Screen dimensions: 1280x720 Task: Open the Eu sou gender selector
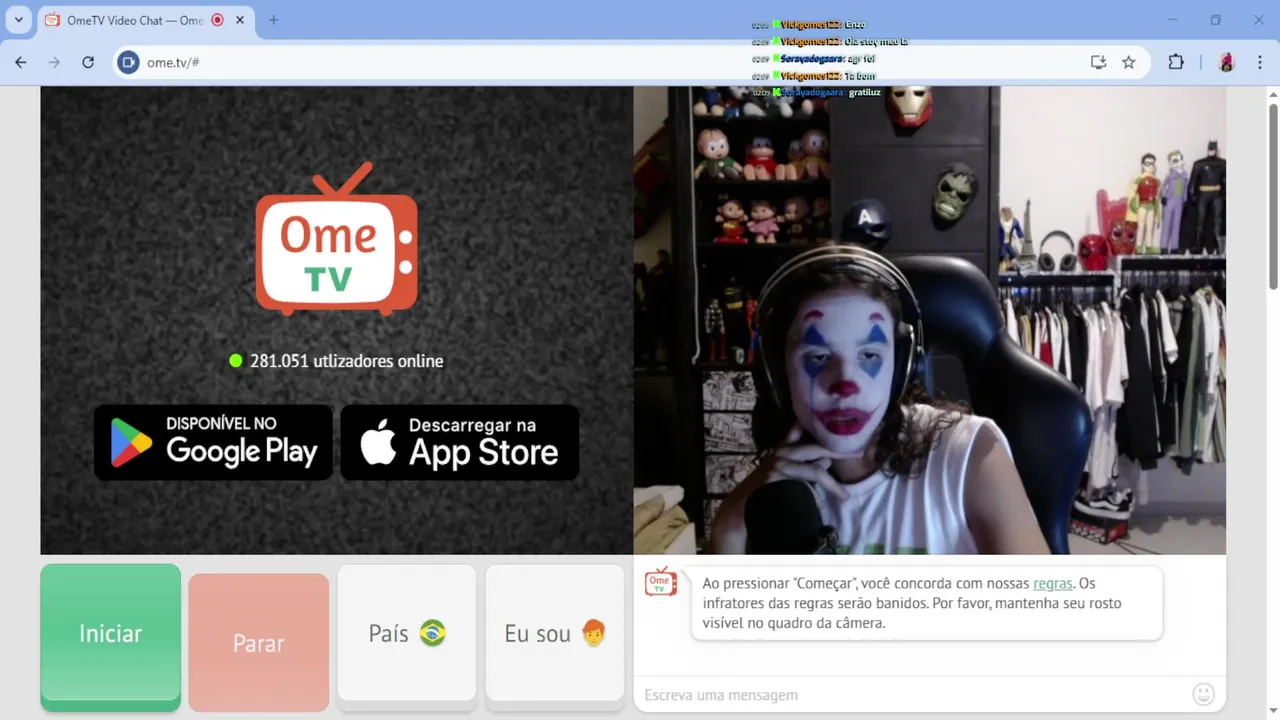tap(555, 633)
